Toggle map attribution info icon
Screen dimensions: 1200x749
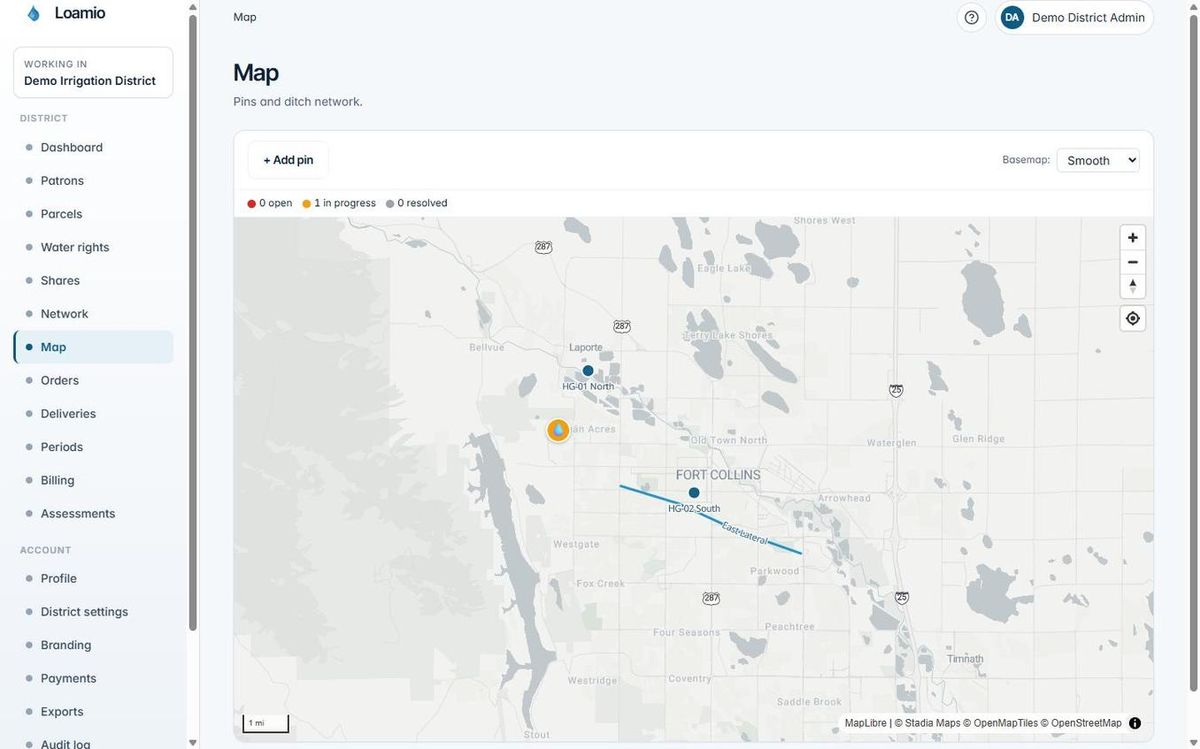[1135, 723]
